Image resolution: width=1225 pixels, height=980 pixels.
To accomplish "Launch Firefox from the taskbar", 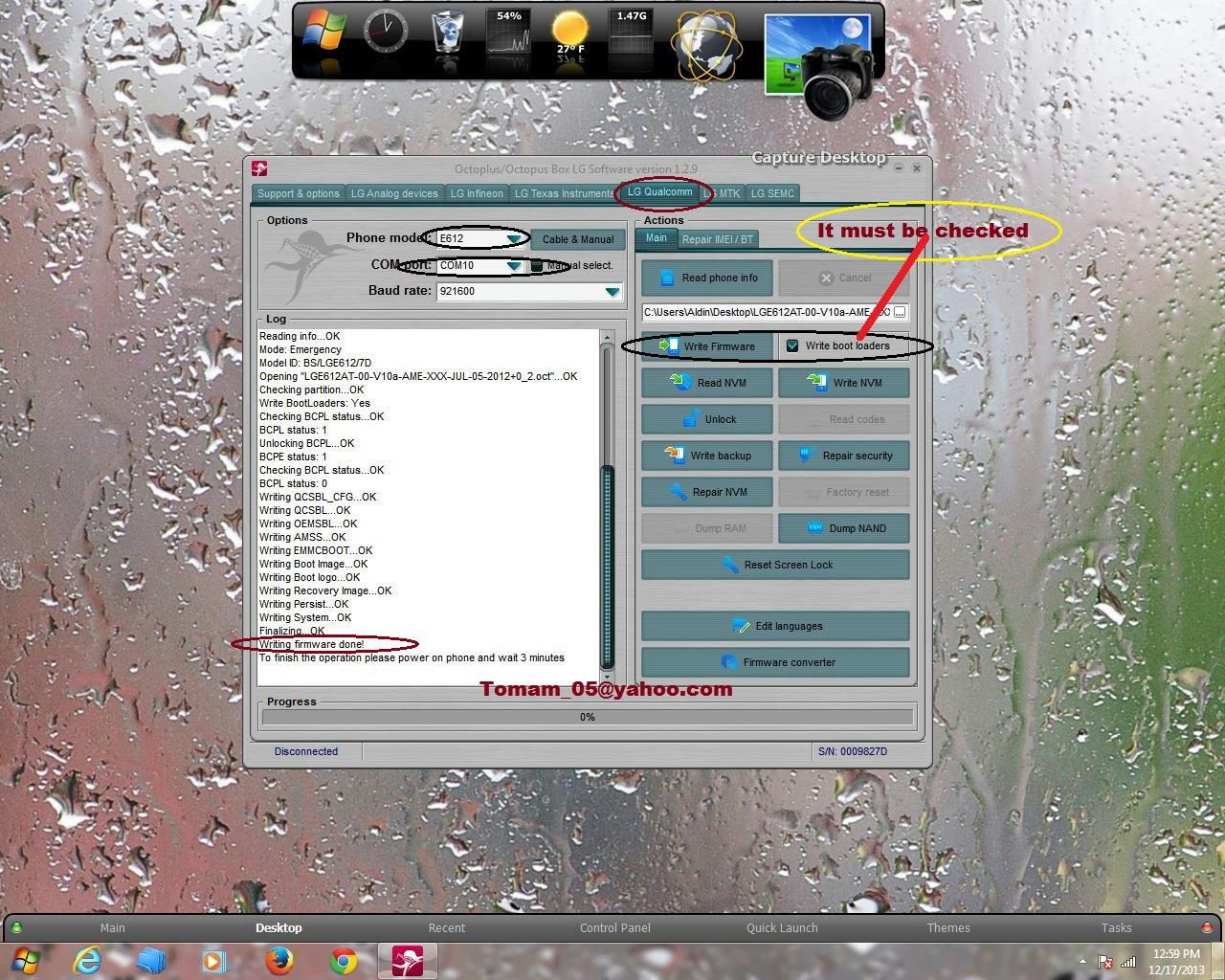I will [278, 961].
